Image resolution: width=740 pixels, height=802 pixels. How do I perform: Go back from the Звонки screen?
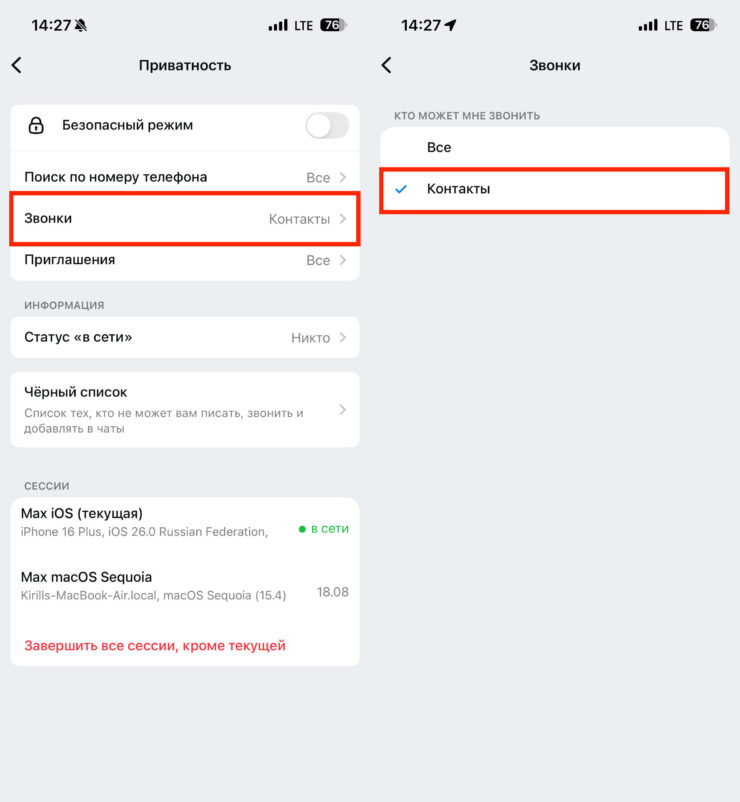[386, 65]
